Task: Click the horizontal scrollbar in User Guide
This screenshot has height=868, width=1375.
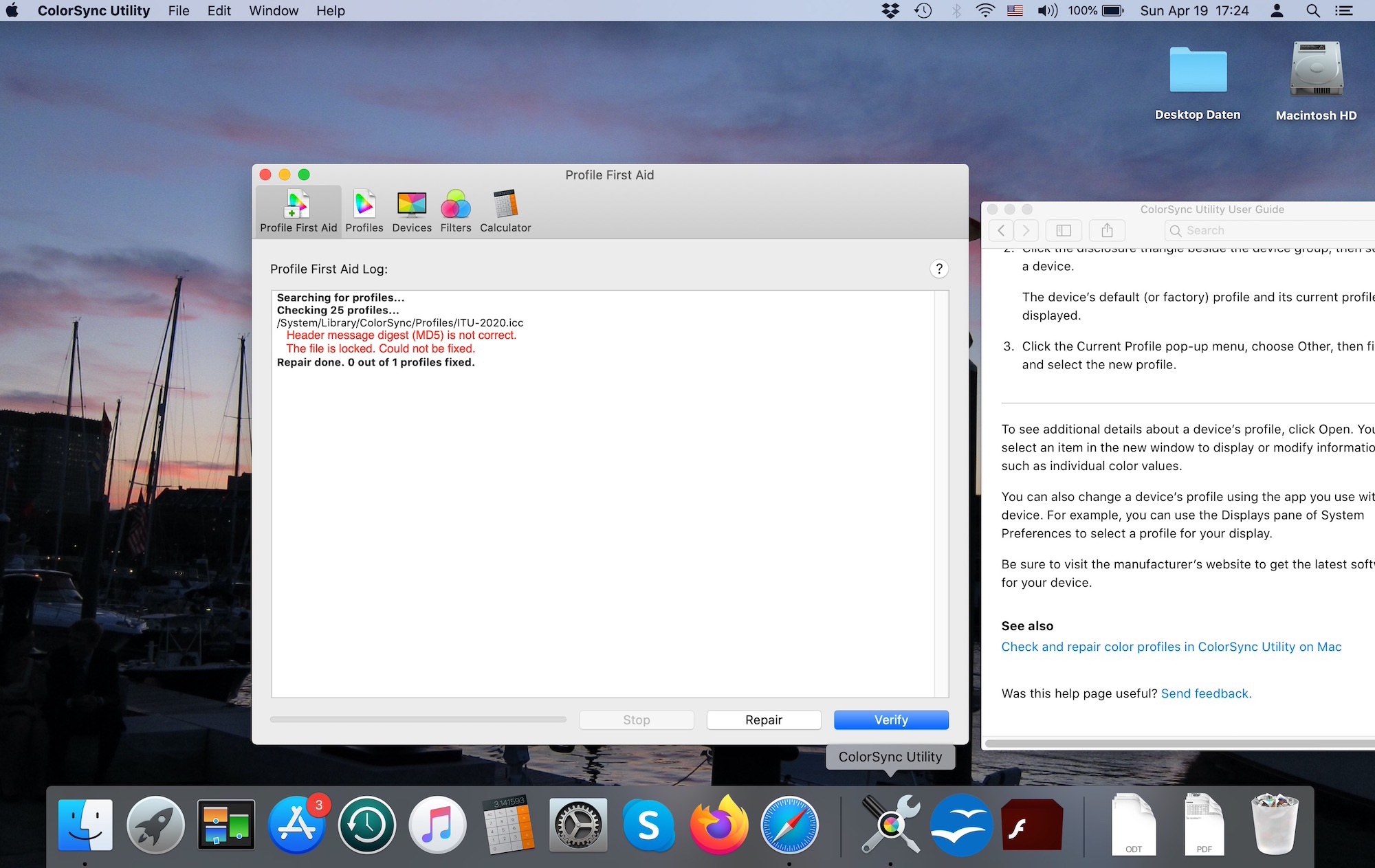Action: click(1179, 743)
